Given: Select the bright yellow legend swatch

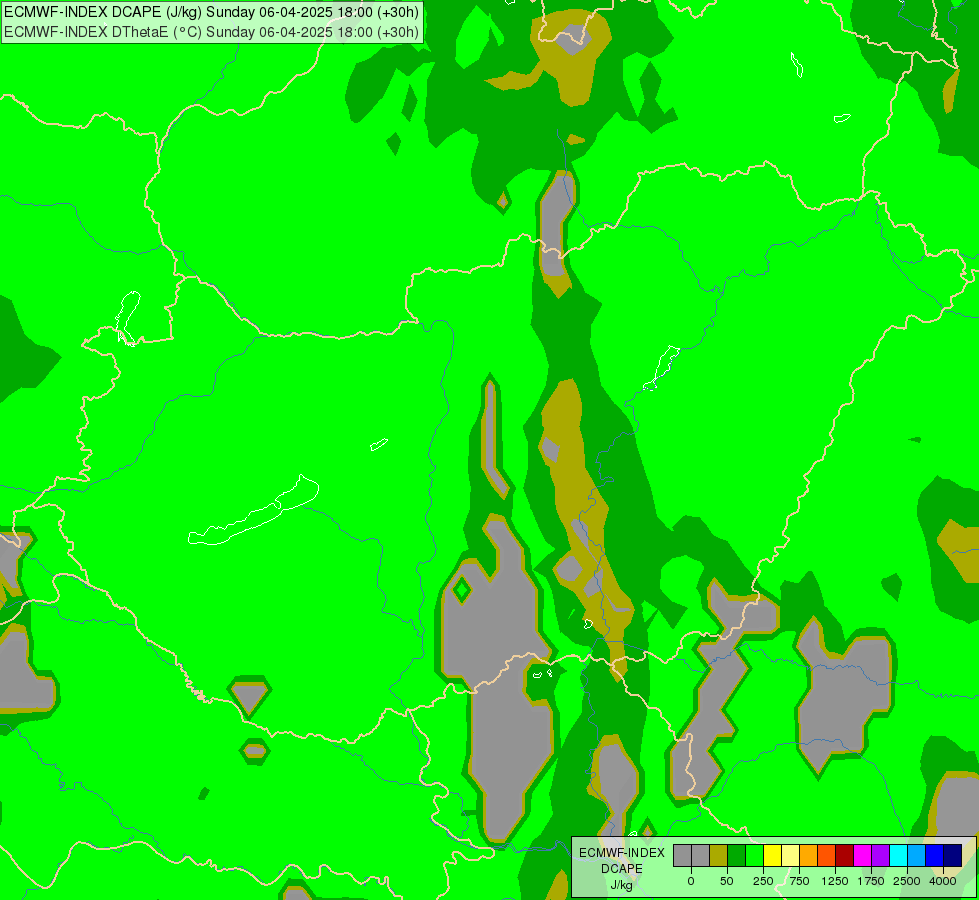Looking at the screenshot, I should point(772,855).
